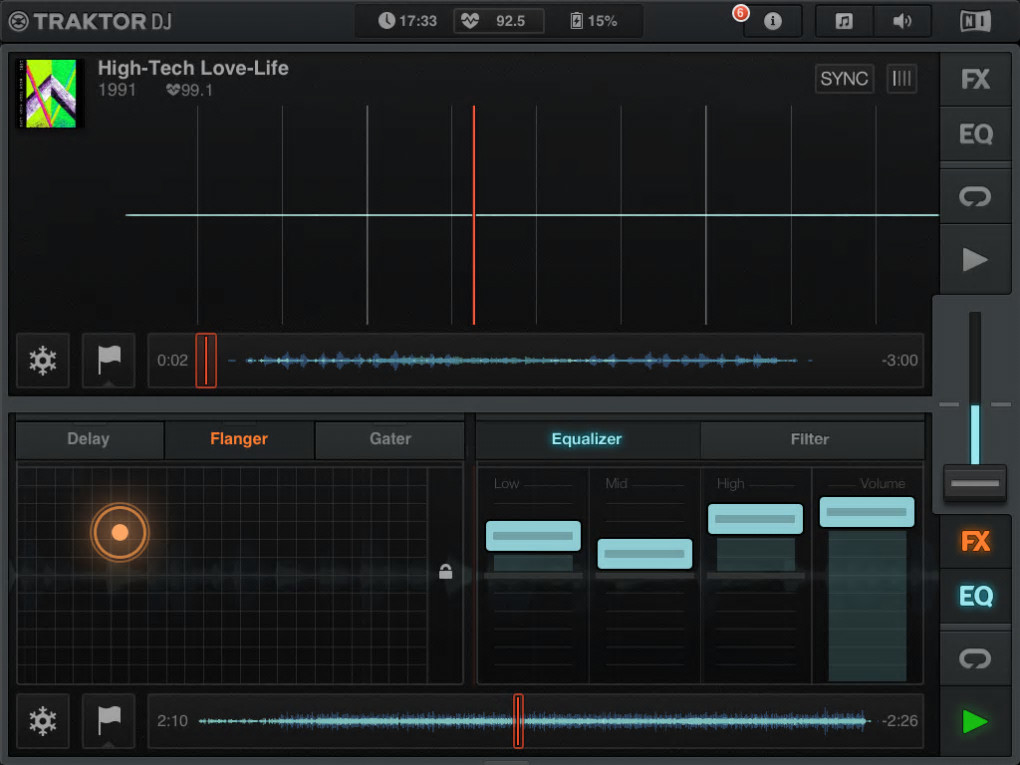This screenshot has height=765, width=1020.
Task: Toggle the blue EQ button on bottom deck
Action: 975,596
